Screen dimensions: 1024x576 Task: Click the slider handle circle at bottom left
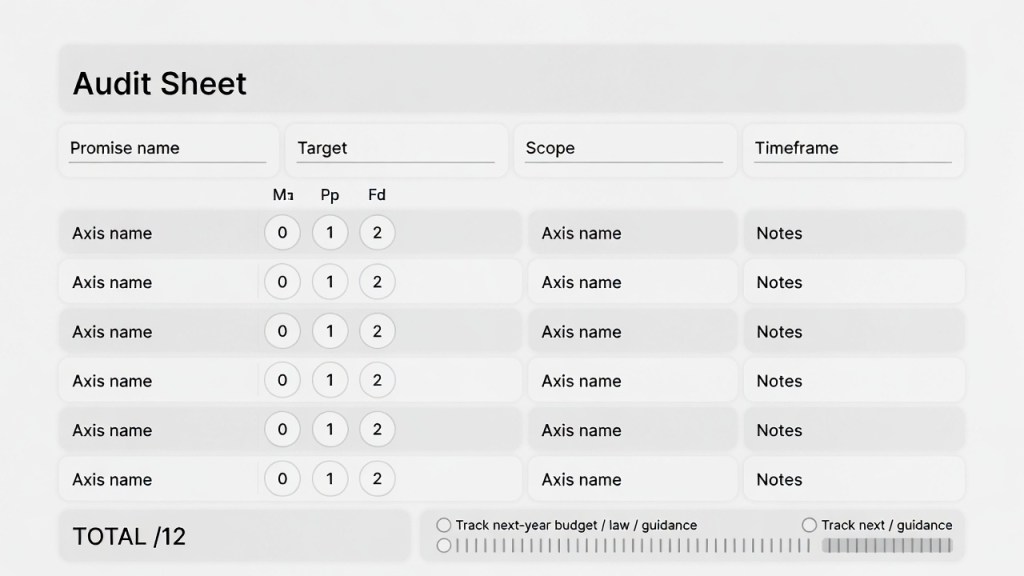[444, 546]
